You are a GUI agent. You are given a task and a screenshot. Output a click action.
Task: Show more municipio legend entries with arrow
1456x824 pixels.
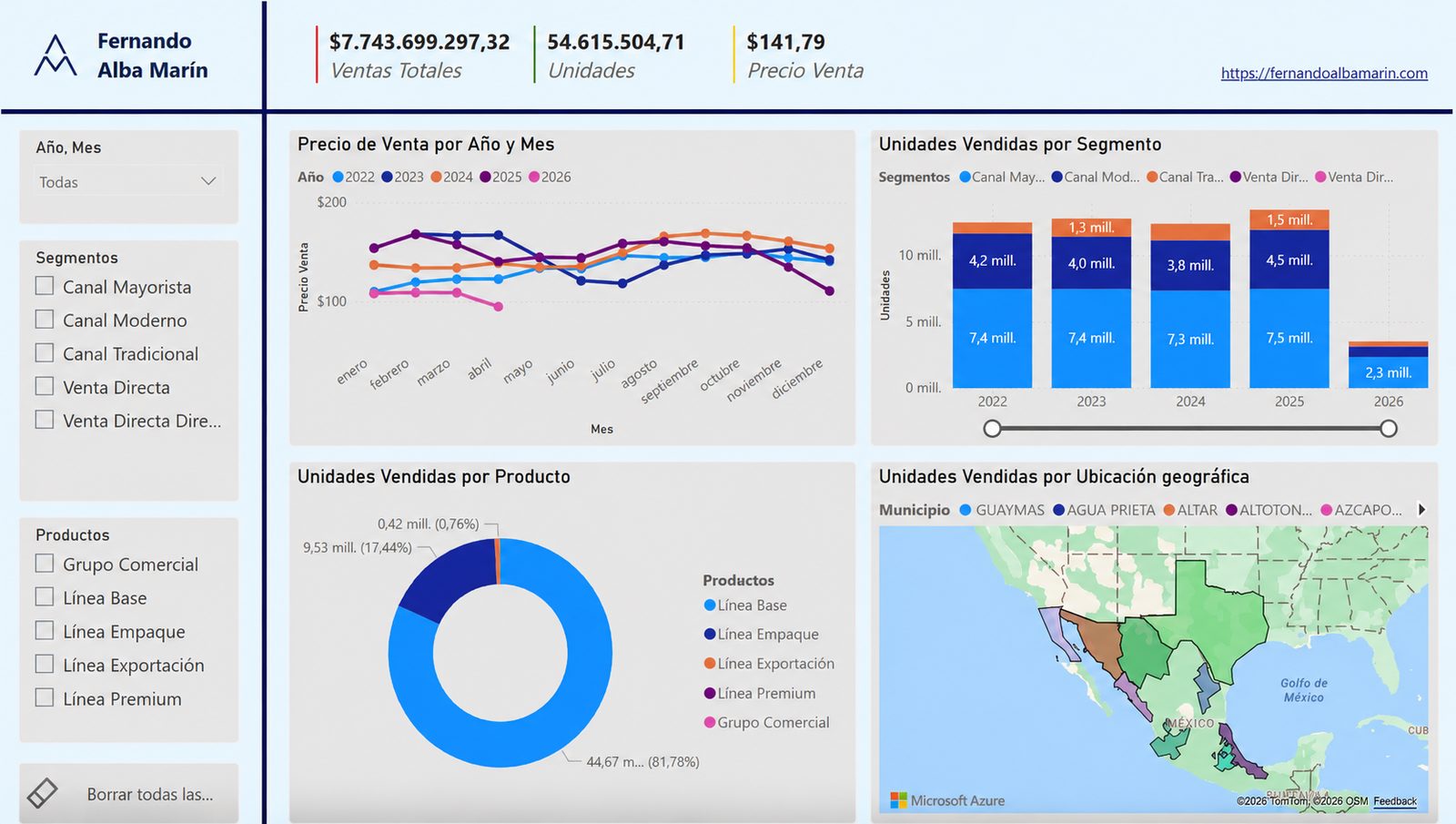(1421, 510)
